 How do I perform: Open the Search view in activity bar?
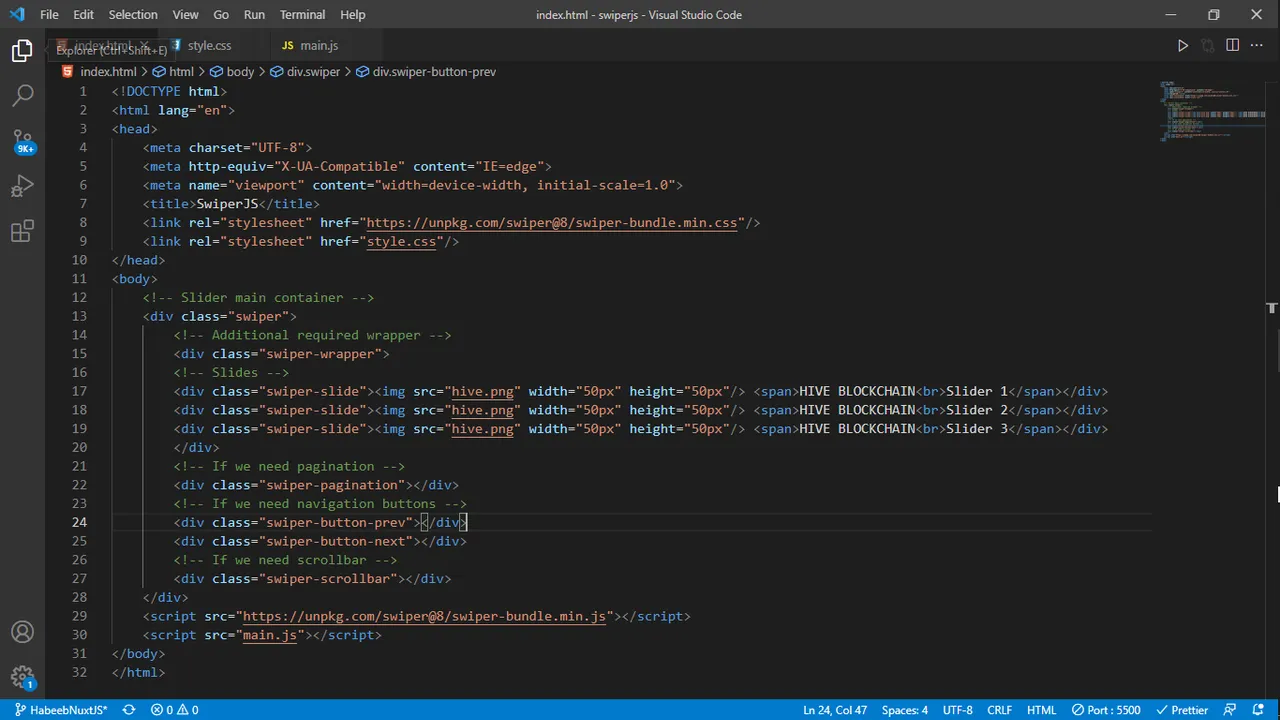[22, 96]
